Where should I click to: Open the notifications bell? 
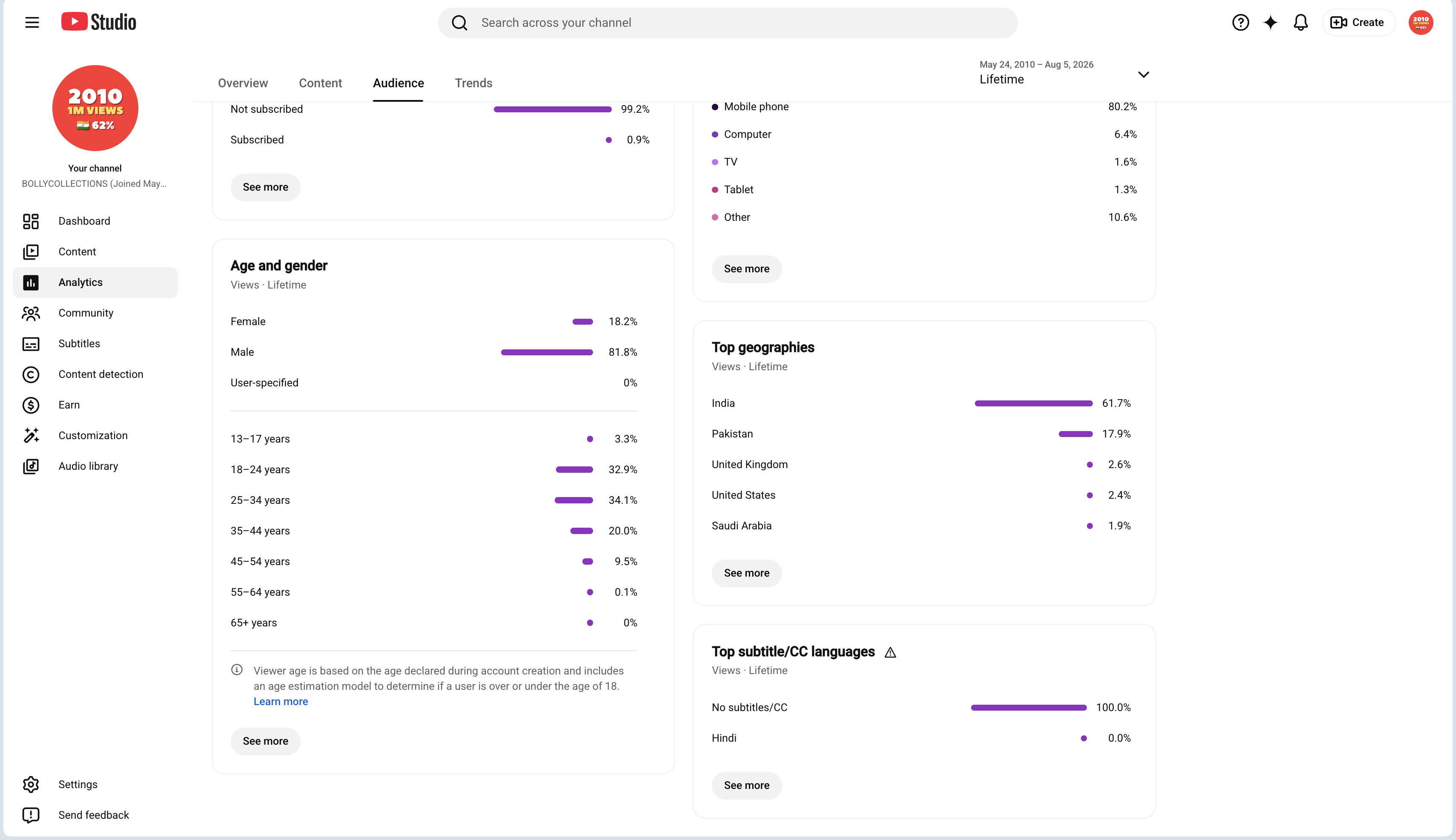(1300, 23)
